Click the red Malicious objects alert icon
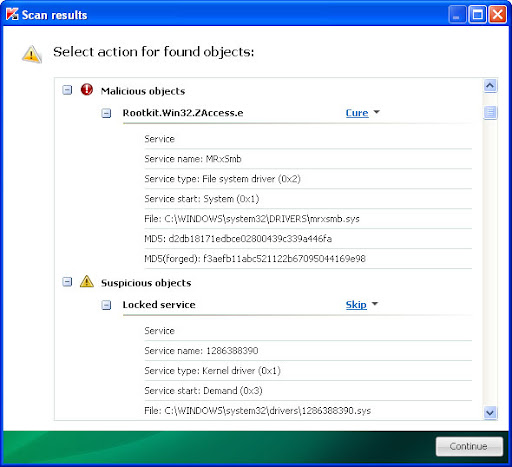The height and width of the screenshot is (467, 512). click(87, 89)
